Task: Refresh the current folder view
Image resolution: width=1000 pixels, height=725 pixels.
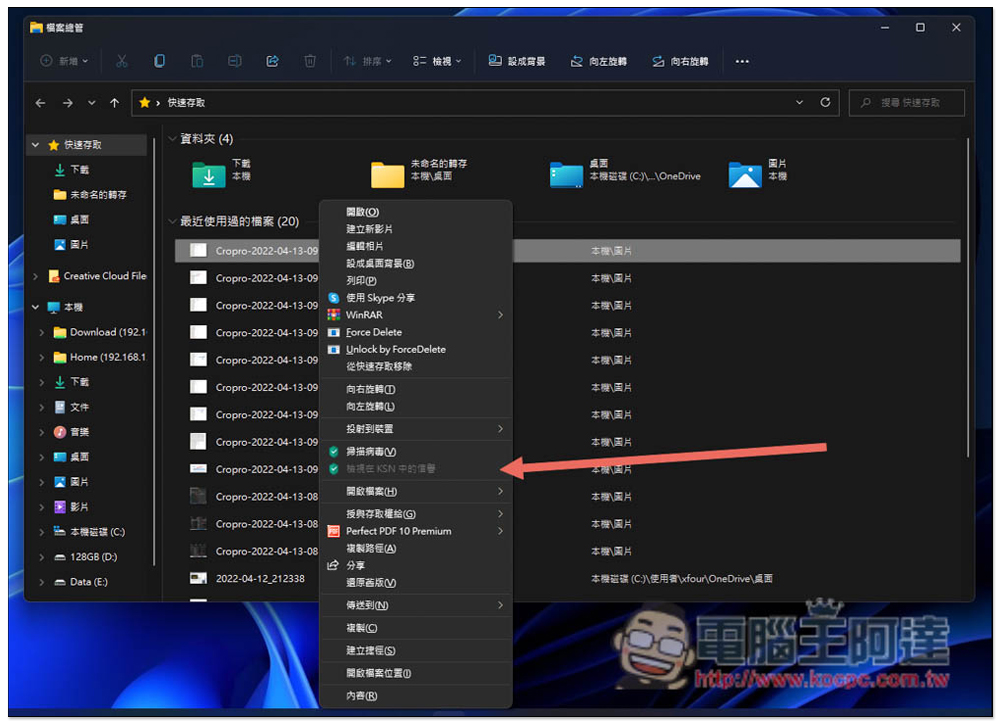Action: point(825,102)
